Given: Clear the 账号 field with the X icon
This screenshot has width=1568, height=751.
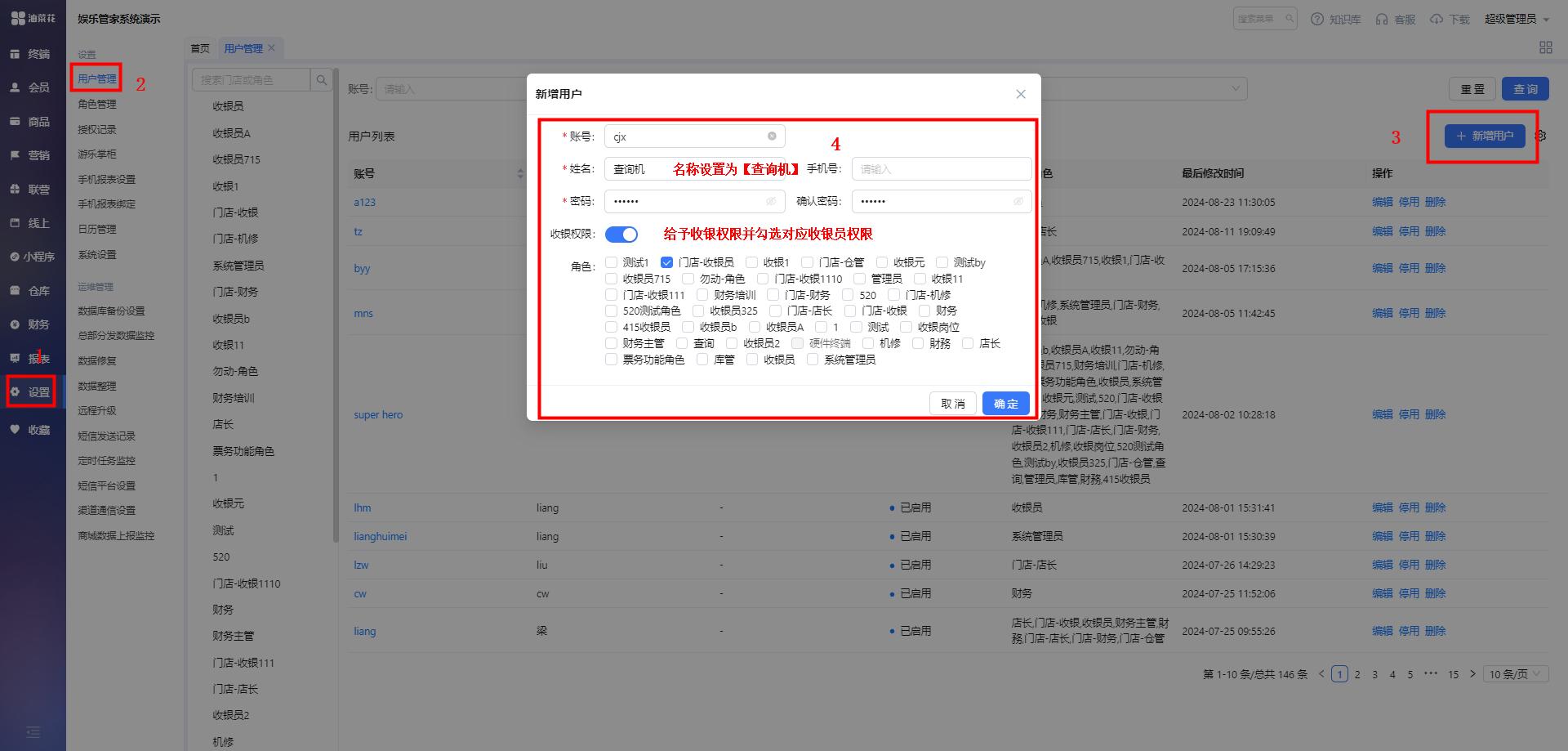Looking at the screenshot, I should point(772,136).
